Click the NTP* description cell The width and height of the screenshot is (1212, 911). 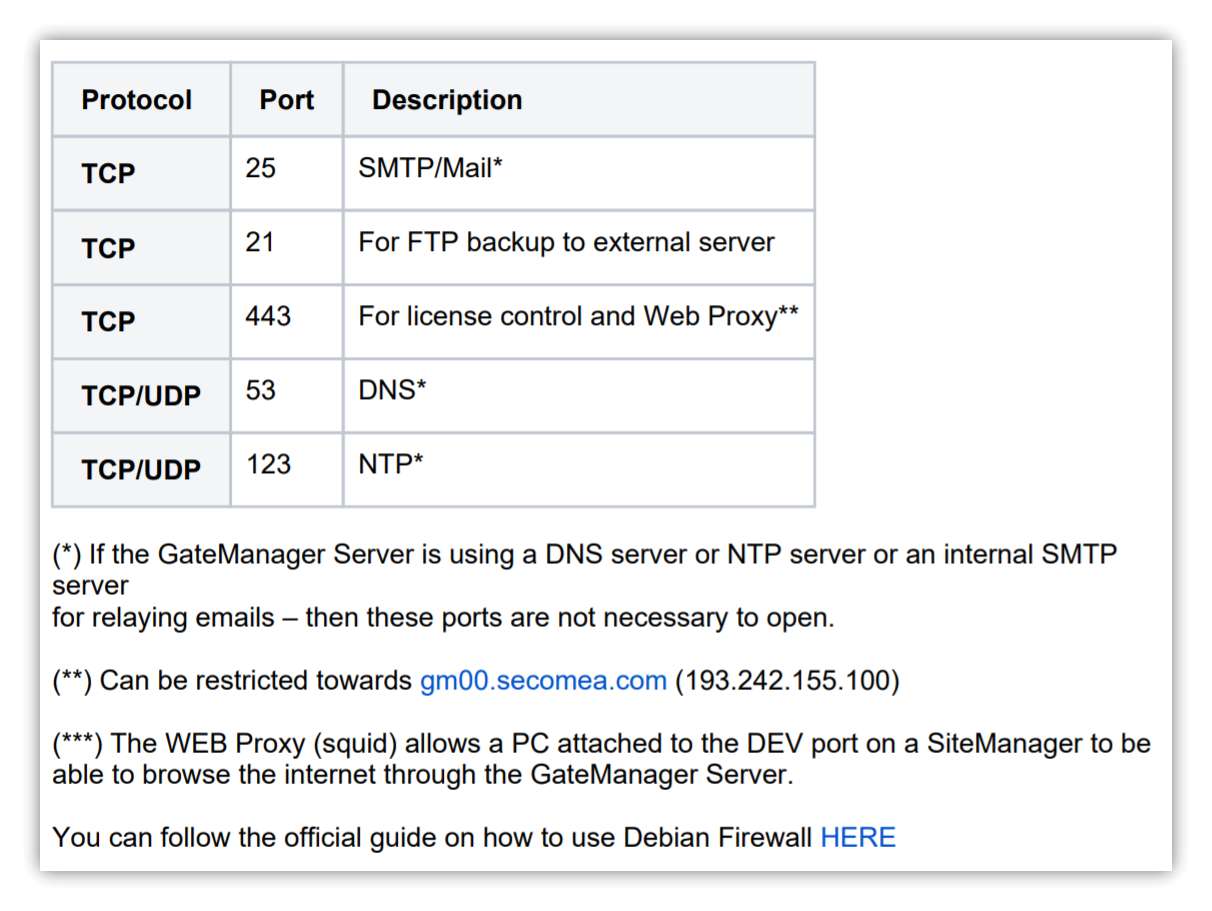579,469
